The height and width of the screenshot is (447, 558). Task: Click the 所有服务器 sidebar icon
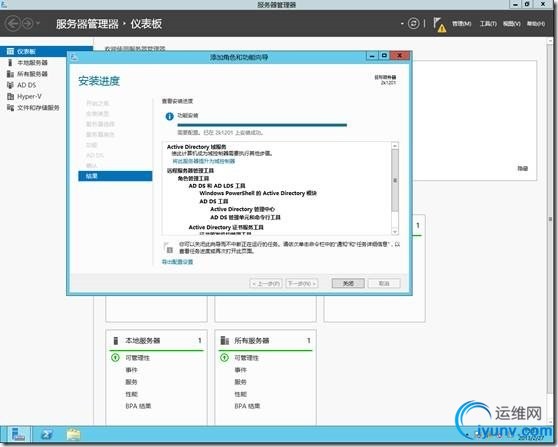tap(10, 74)
